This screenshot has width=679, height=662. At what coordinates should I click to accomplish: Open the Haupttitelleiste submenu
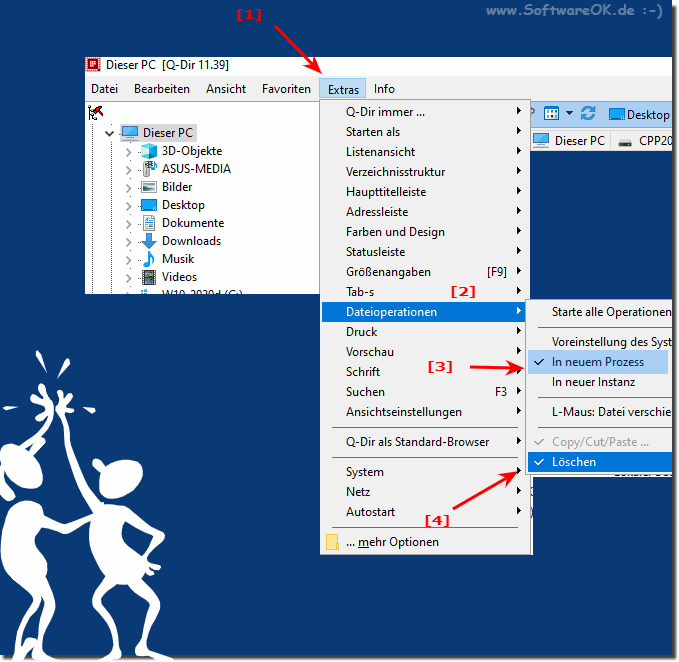tap(425, 192)
